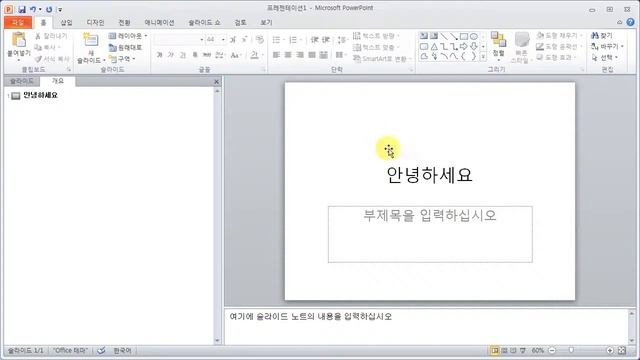640x360 pixels.
Task: Select the down arrow shape in gallery
Action: pos(473,47)
